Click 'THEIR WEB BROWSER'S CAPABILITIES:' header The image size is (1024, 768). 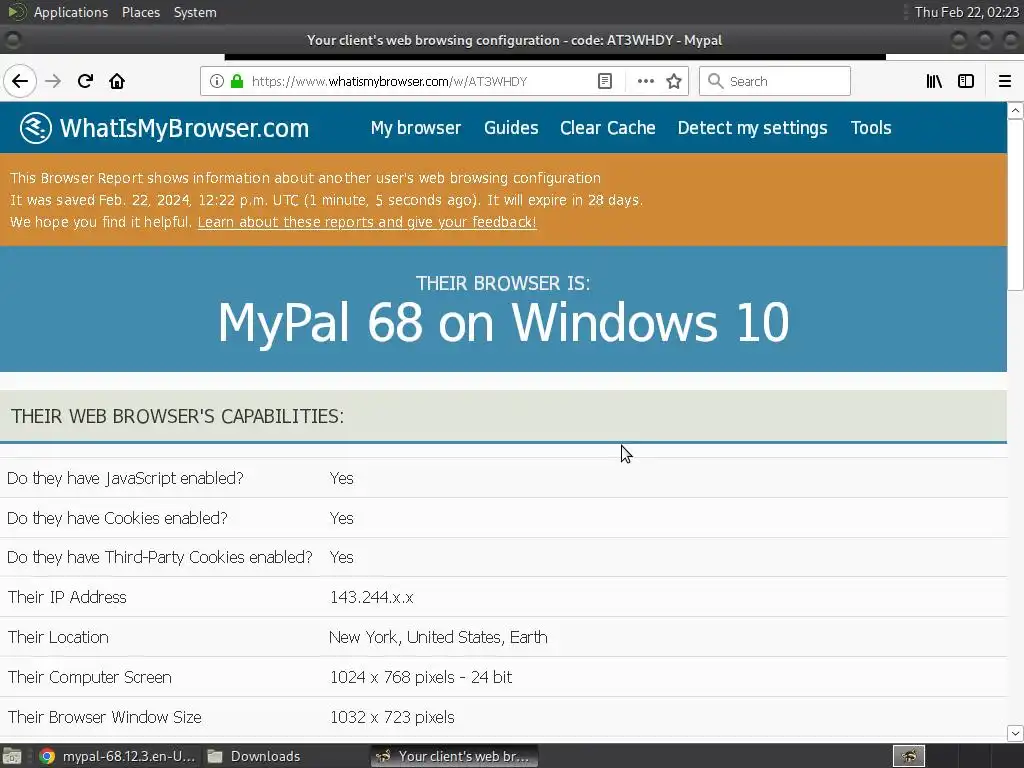(178, 416)
